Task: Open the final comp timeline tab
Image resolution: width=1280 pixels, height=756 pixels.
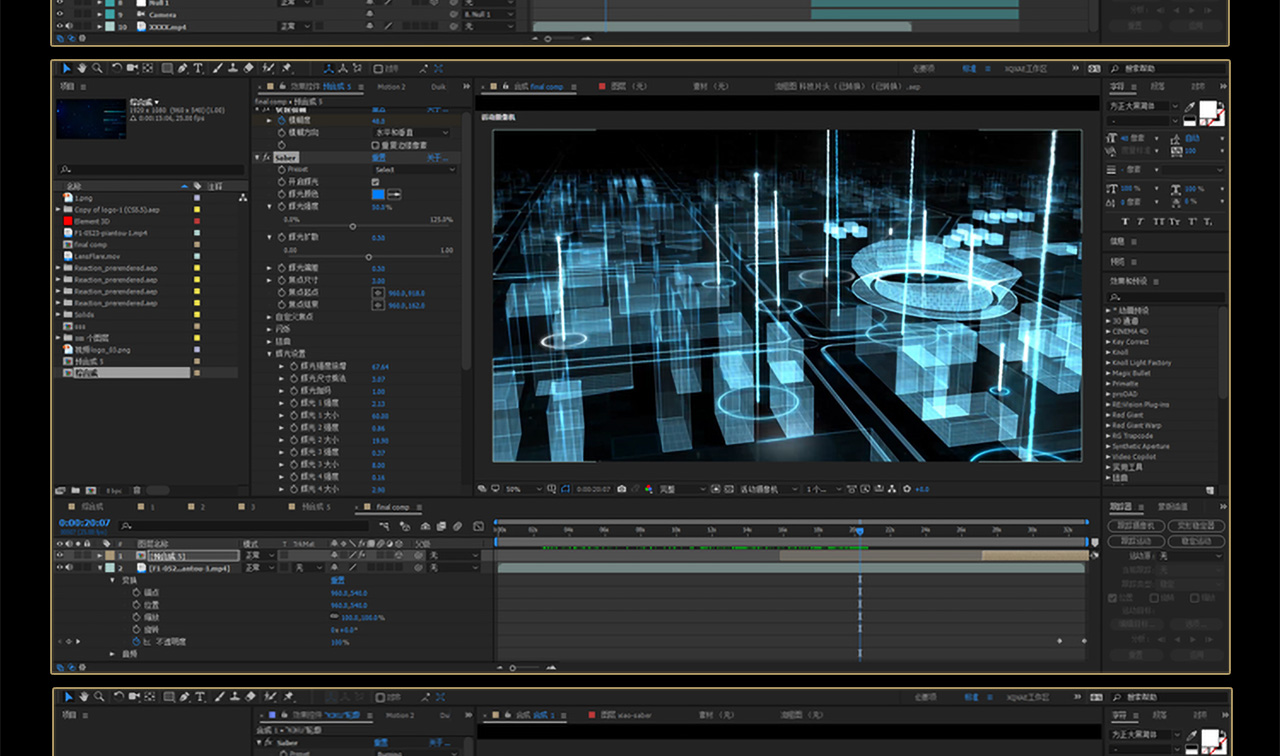Action: click(x=392, y=507)
